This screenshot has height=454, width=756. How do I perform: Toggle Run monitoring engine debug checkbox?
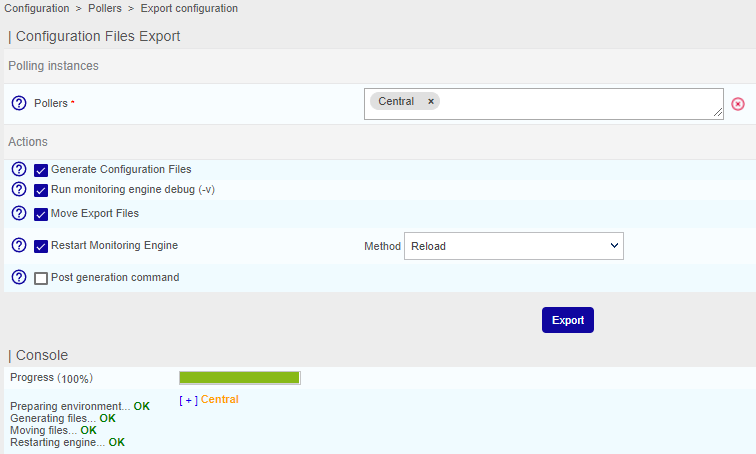click(41, 190)
